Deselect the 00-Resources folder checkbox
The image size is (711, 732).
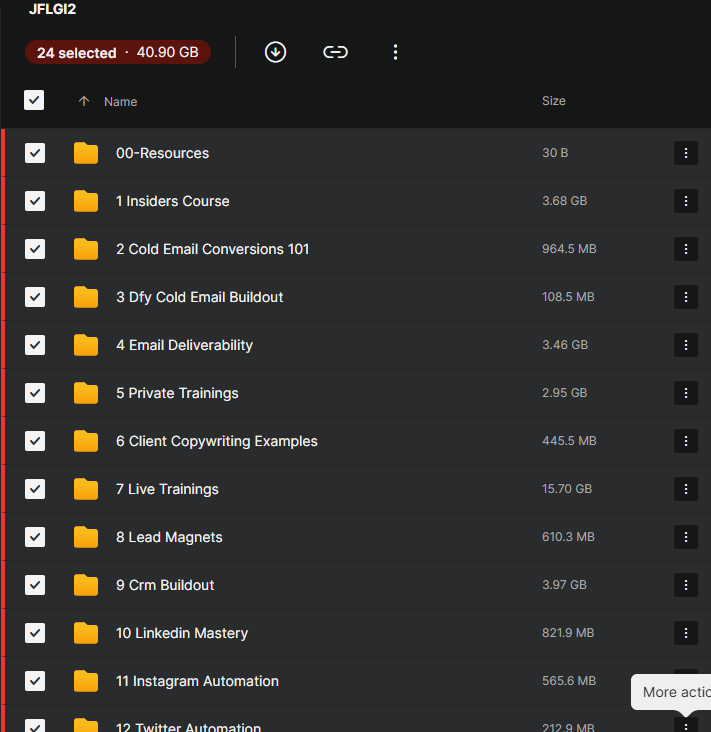pos(35,153)
